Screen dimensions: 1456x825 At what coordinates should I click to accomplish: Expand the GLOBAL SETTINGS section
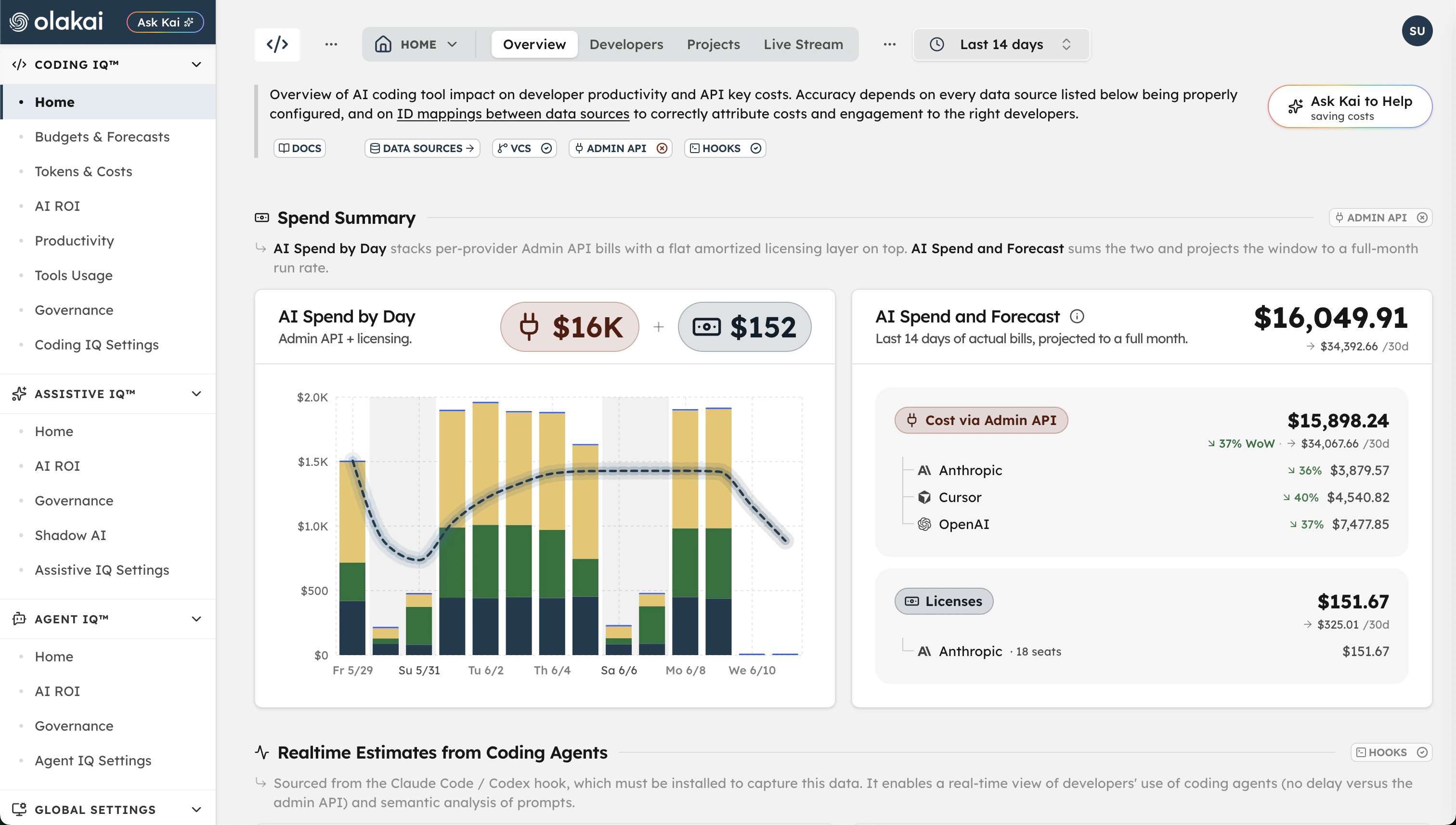pyautogui.click(x=108, y=809)
